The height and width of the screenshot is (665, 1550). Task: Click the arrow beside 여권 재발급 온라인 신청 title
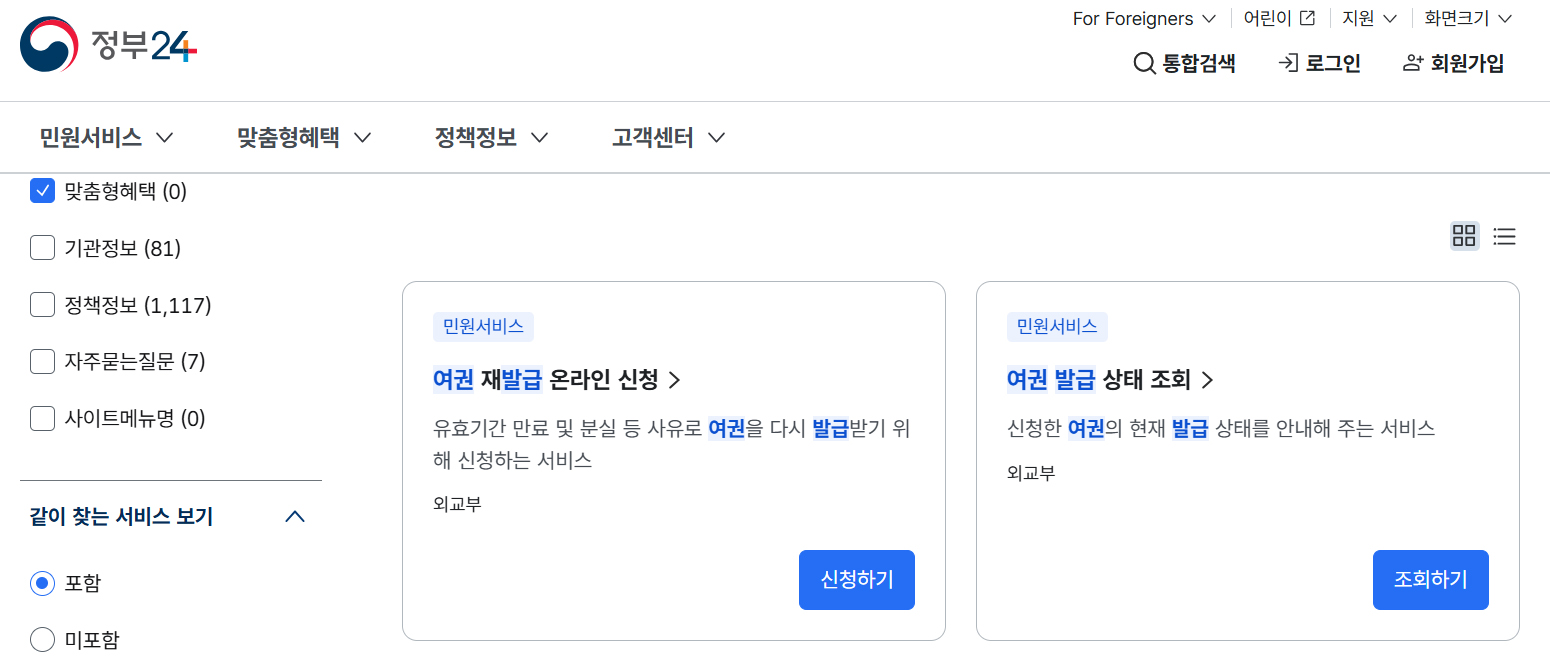tap(676, 380)
